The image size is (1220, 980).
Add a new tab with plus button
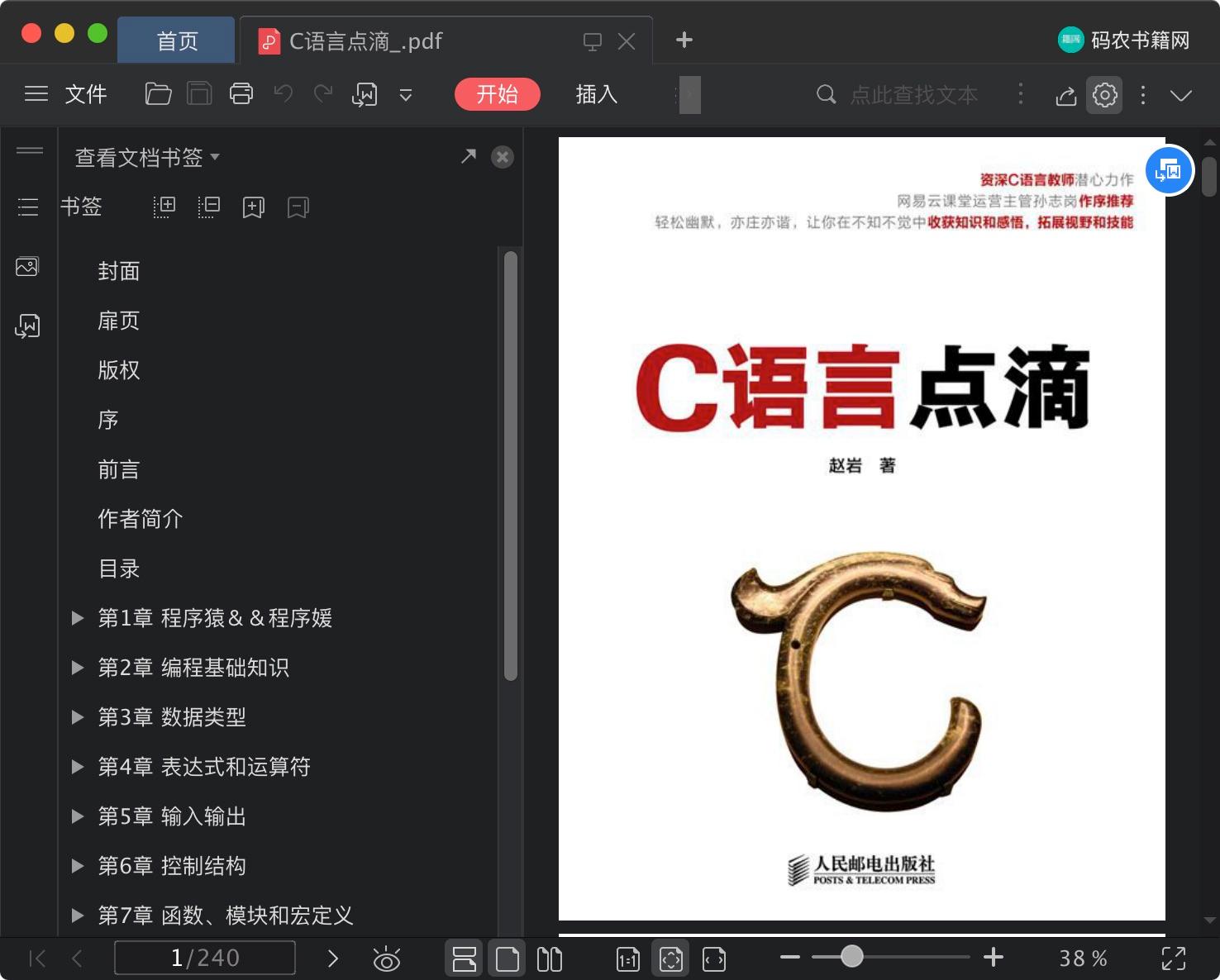pyautogui.click(x=684, y=40)
